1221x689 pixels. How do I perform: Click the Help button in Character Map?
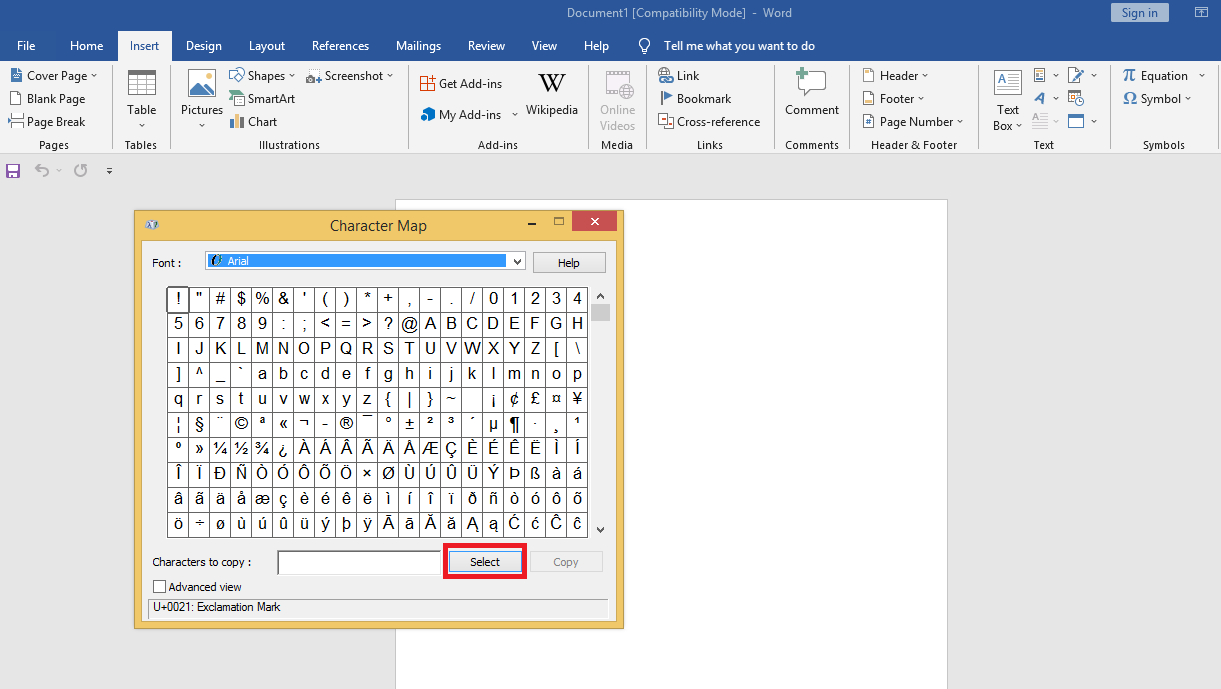tap(569, 263)
